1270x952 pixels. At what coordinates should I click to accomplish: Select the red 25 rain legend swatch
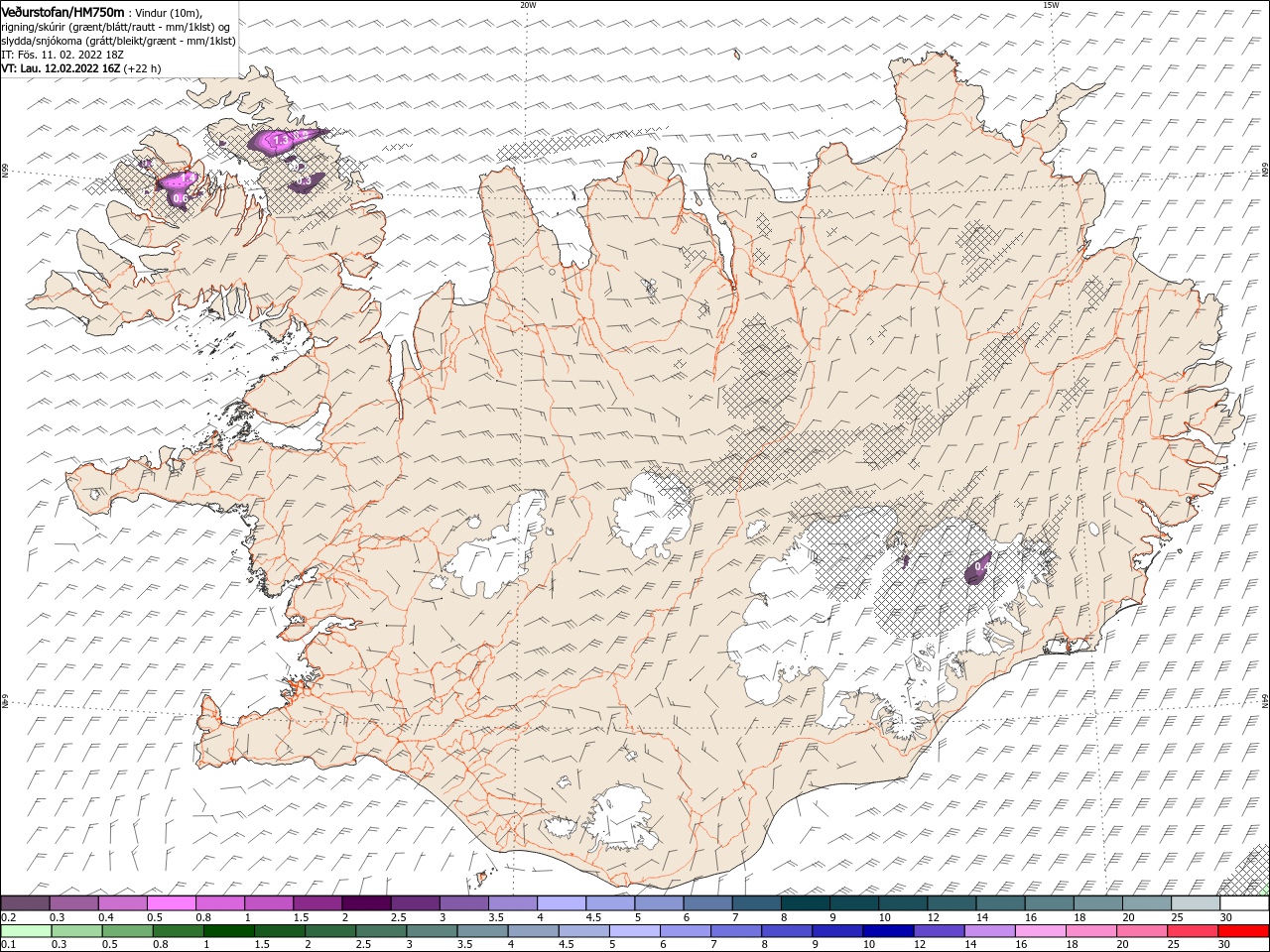[x=1194, y=931]
